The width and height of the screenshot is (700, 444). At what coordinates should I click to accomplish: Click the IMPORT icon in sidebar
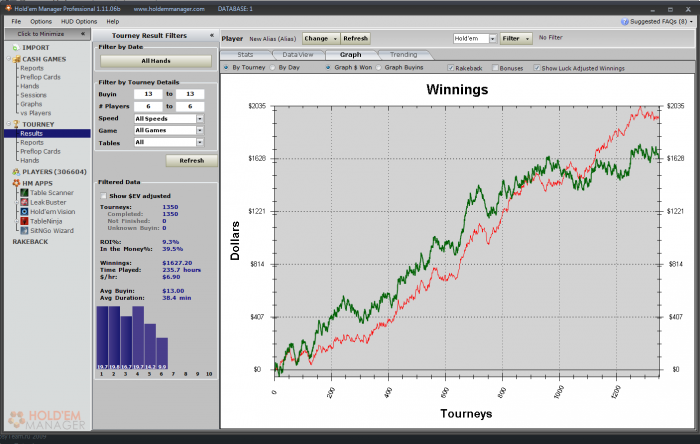[16, 47]
